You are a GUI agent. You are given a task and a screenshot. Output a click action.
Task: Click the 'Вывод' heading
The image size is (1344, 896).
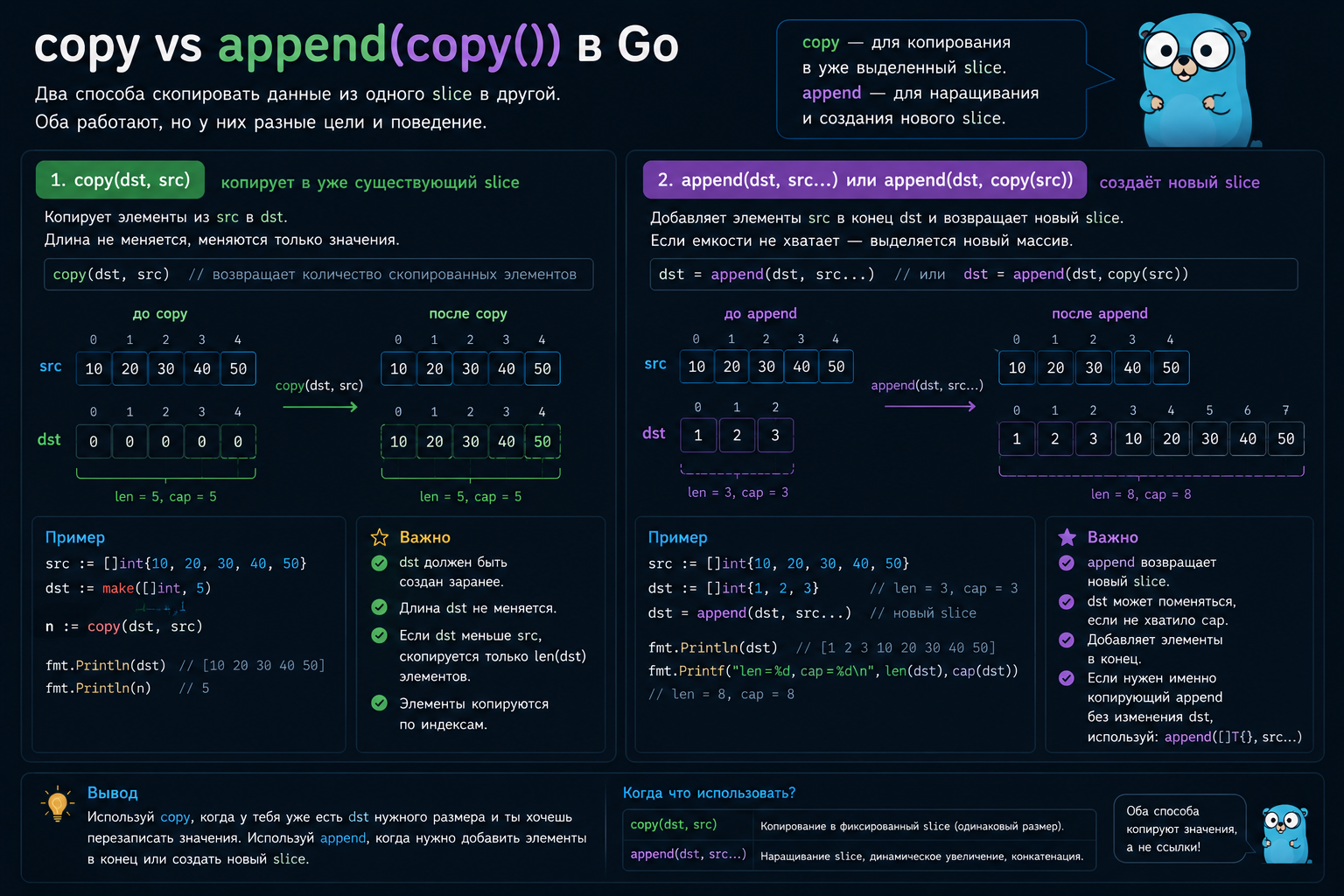113,793
